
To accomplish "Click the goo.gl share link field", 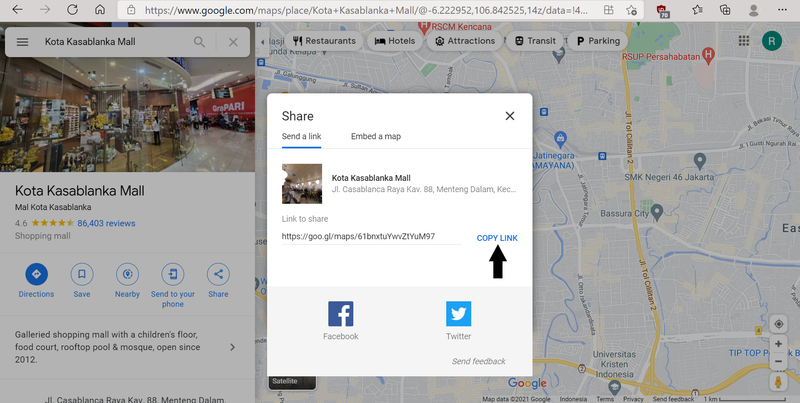I will tap(371, 237).
